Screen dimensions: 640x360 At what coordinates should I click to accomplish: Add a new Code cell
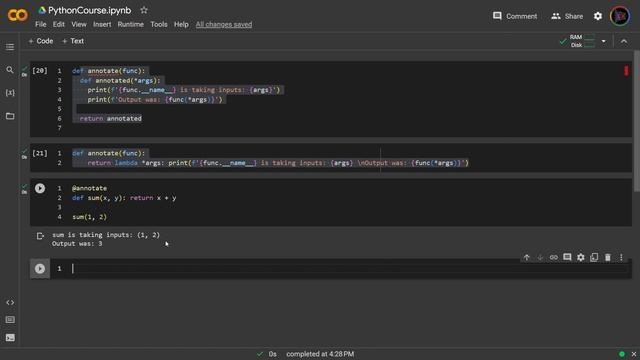coord(41,41)
